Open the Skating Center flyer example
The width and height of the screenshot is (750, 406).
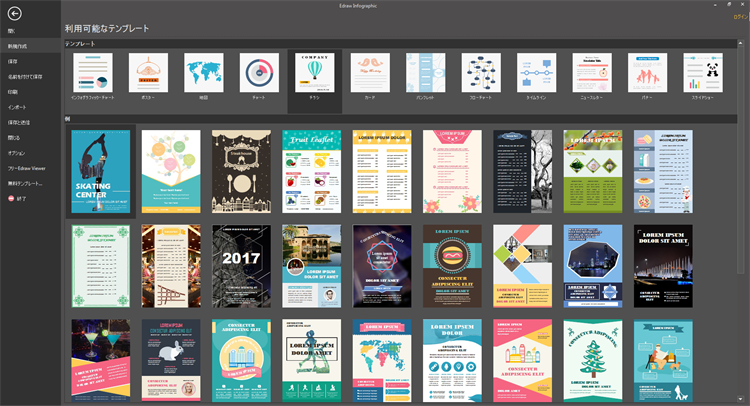point(100,172)
